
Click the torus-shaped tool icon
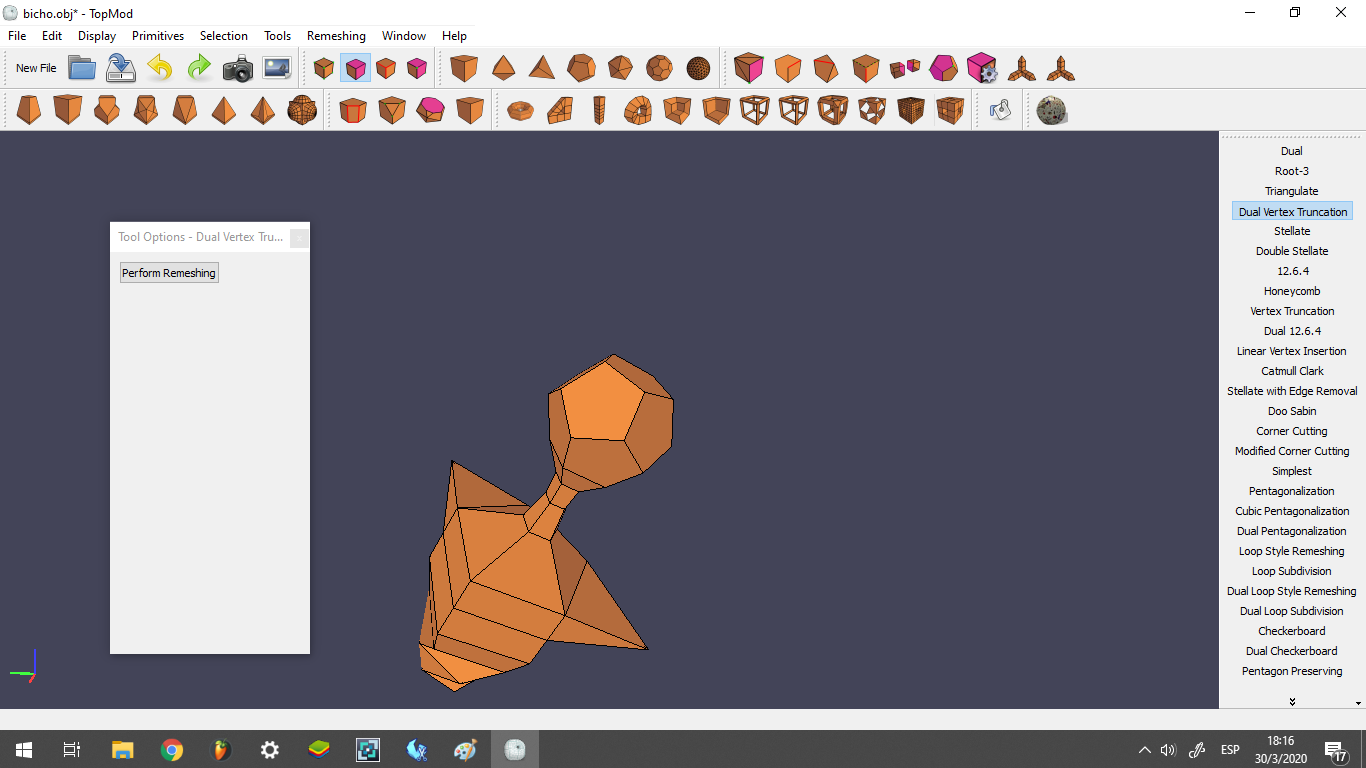(520, 110)
